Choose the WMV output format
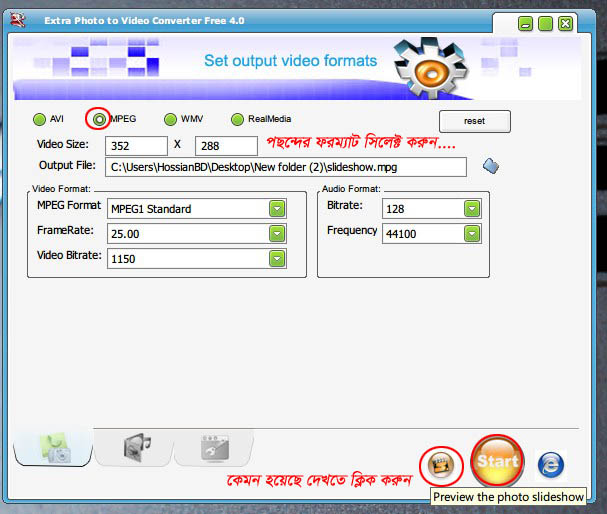 [x=170, y=120]
